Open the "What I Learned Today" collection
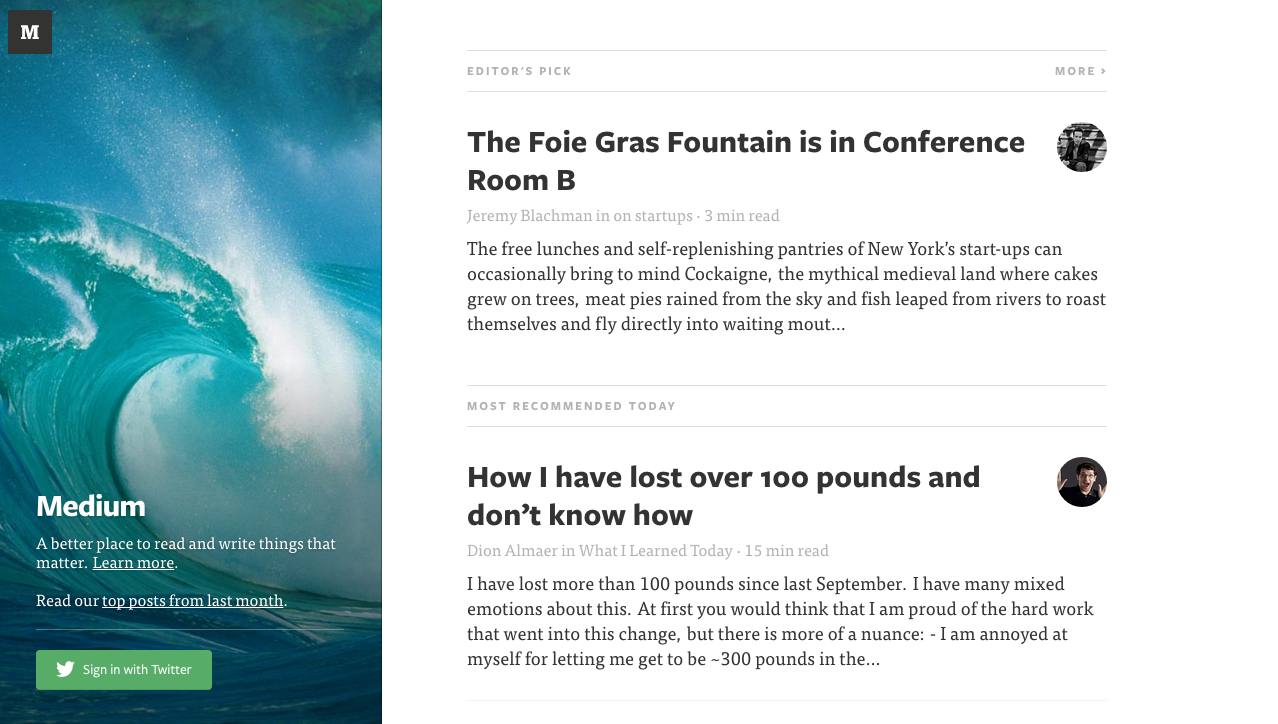This screenshot has width=1278, height=724. [655, 550]
